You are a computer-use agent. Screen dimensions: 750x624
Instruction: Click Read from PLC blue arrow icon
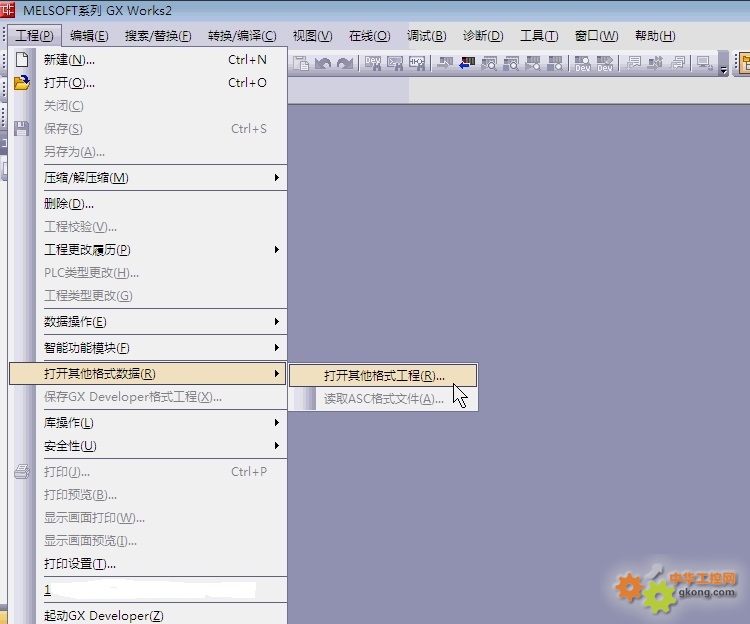coord(467,63)
